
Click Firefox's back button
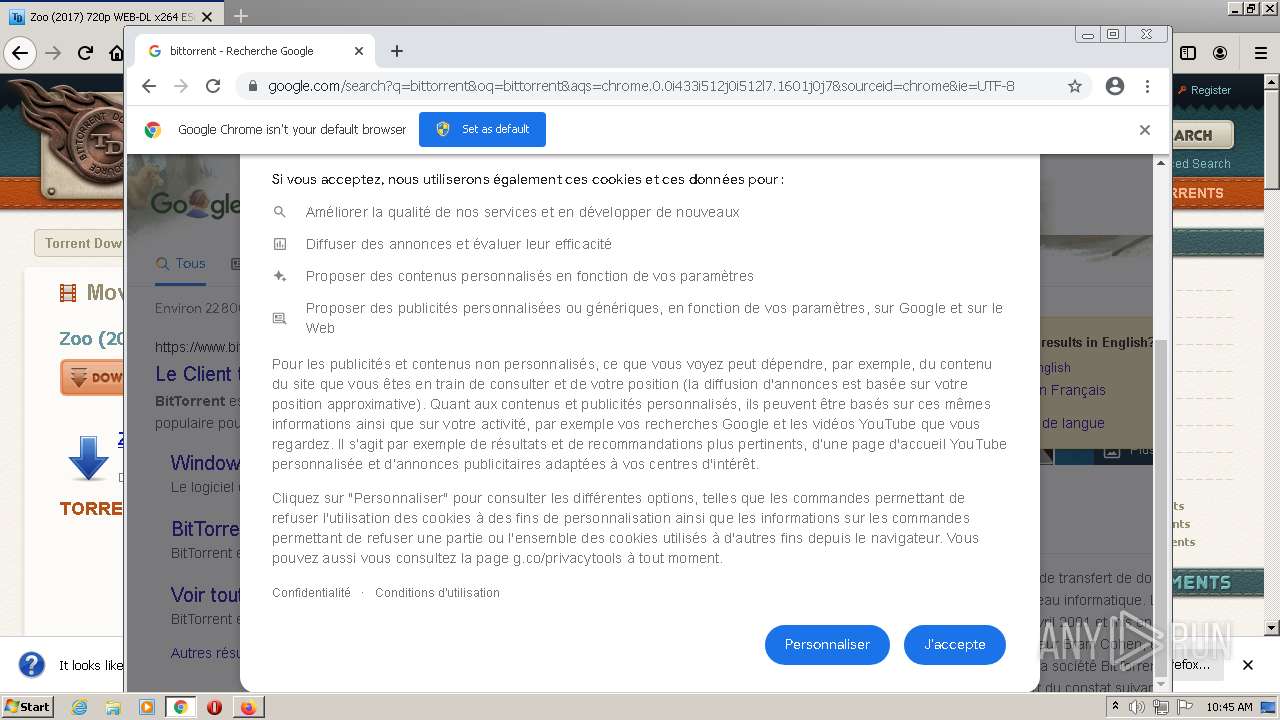(x=19, y=53)
